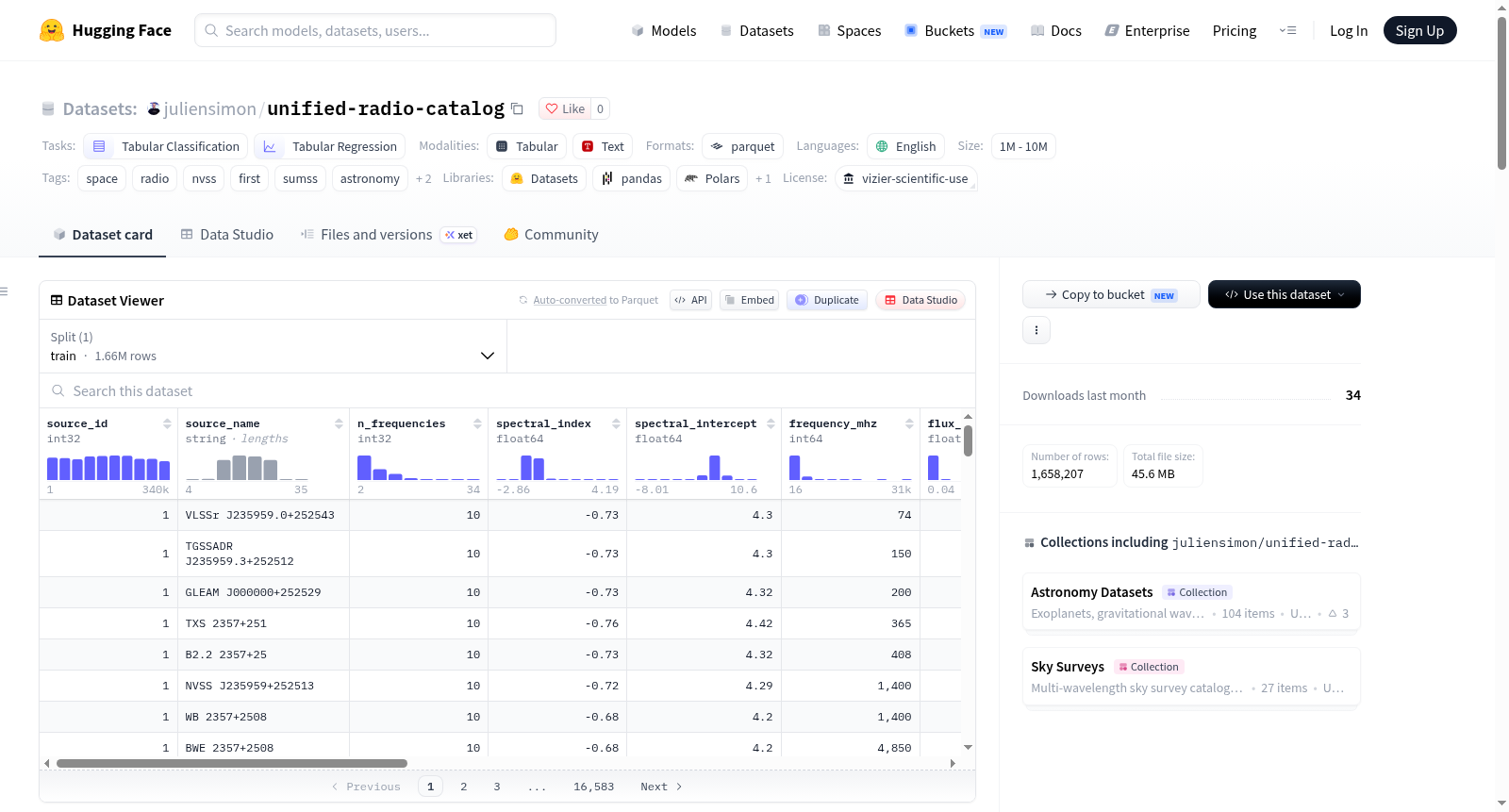Sort by source_name column arrows
The width and height of the screenshot is (1509, 812).
coord(339,423)
